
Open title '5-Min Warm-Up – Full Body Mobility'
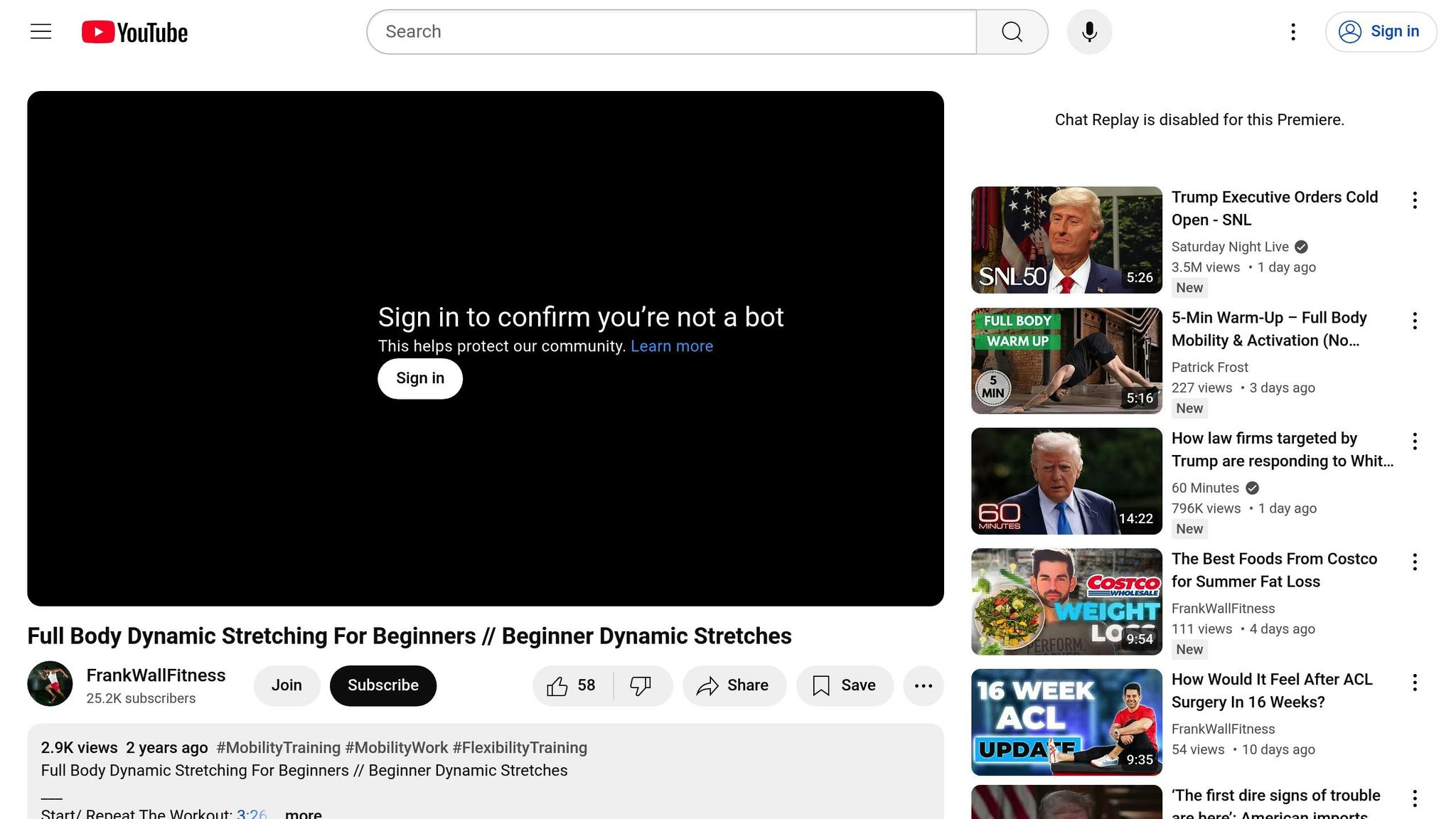point(1269,329)
